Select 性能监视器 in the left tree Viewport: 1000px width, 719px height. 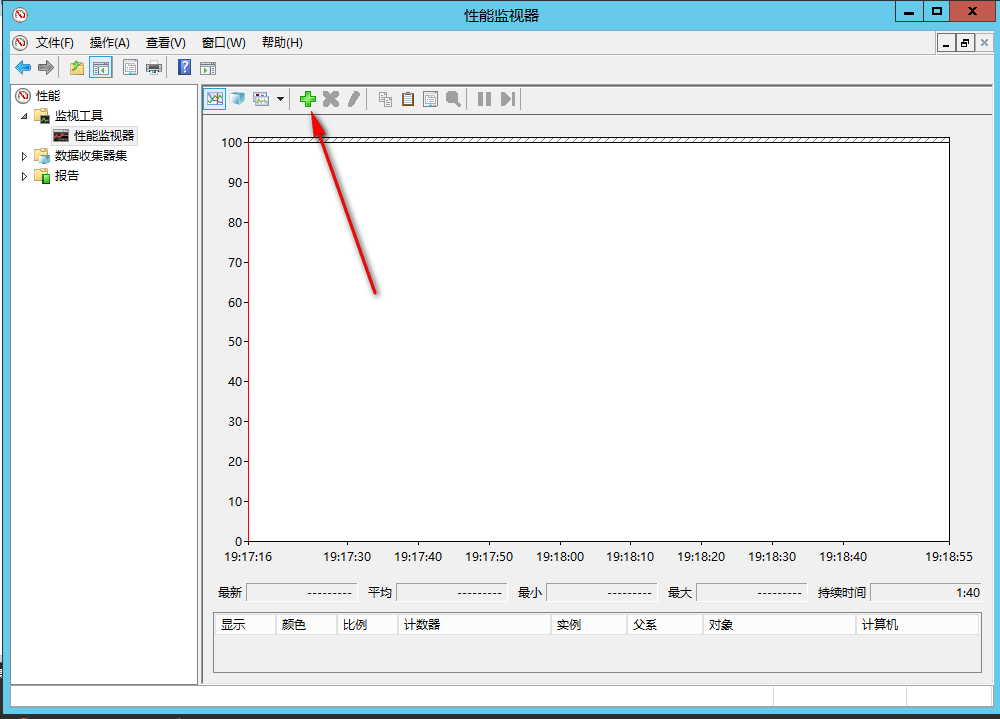103,135
